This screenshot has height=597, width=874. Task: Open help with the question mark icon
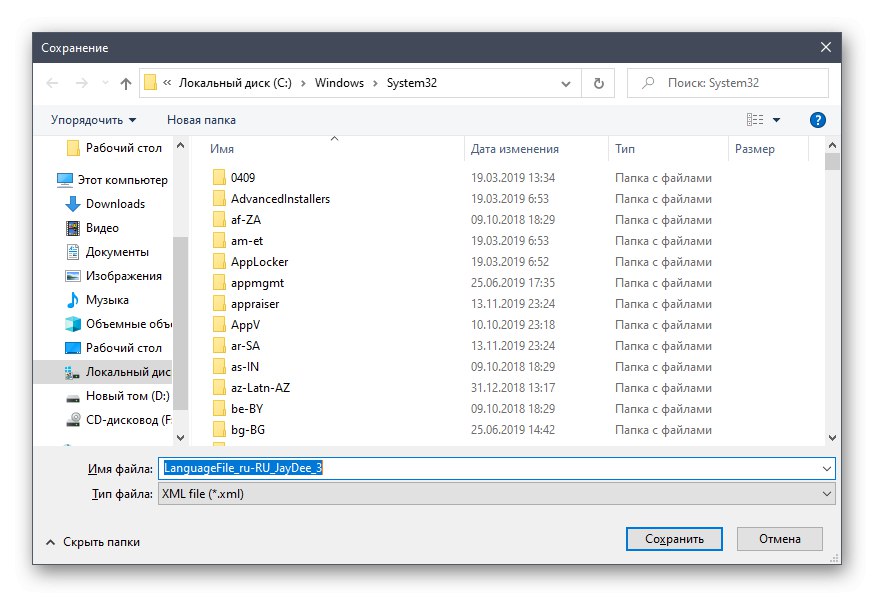(x=818, y=120)
